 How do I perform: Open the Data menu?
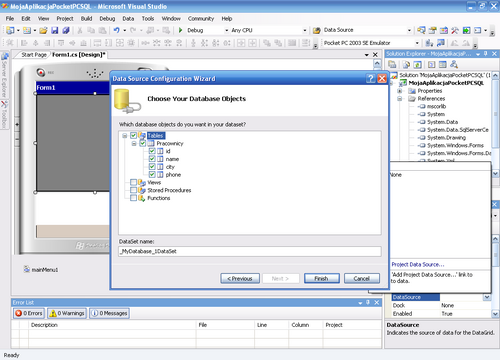pyautogui.click(x=128, y=19)
